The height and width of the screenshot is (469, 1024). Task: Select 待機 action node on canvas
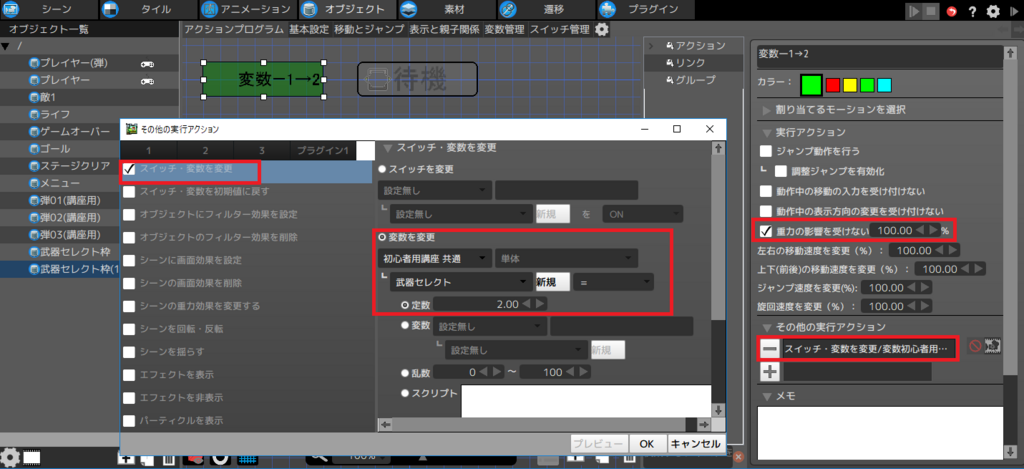pos(417,79)
